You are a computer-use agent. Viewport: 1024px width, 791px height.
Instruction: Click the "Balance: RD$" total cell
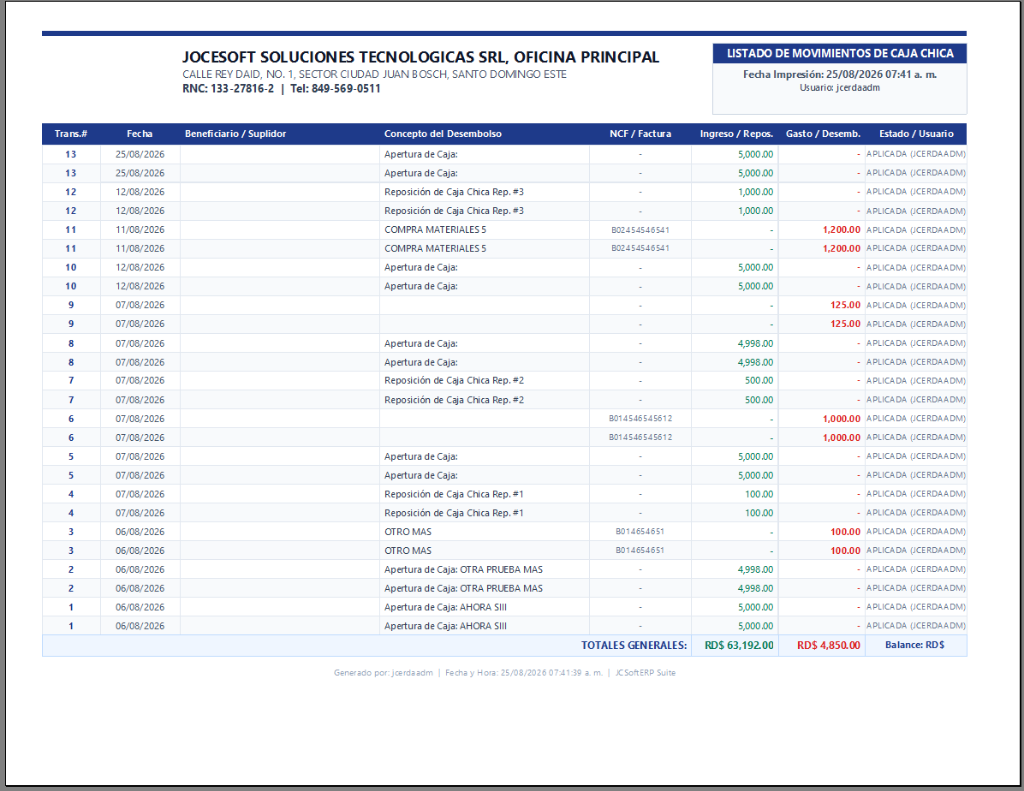point(914,645)
